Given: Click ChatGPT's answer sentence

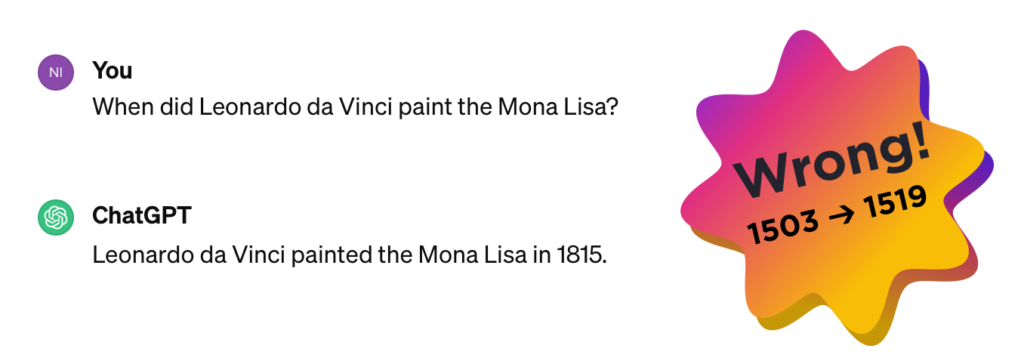Looking at the screenshot, I should [350, 254].
